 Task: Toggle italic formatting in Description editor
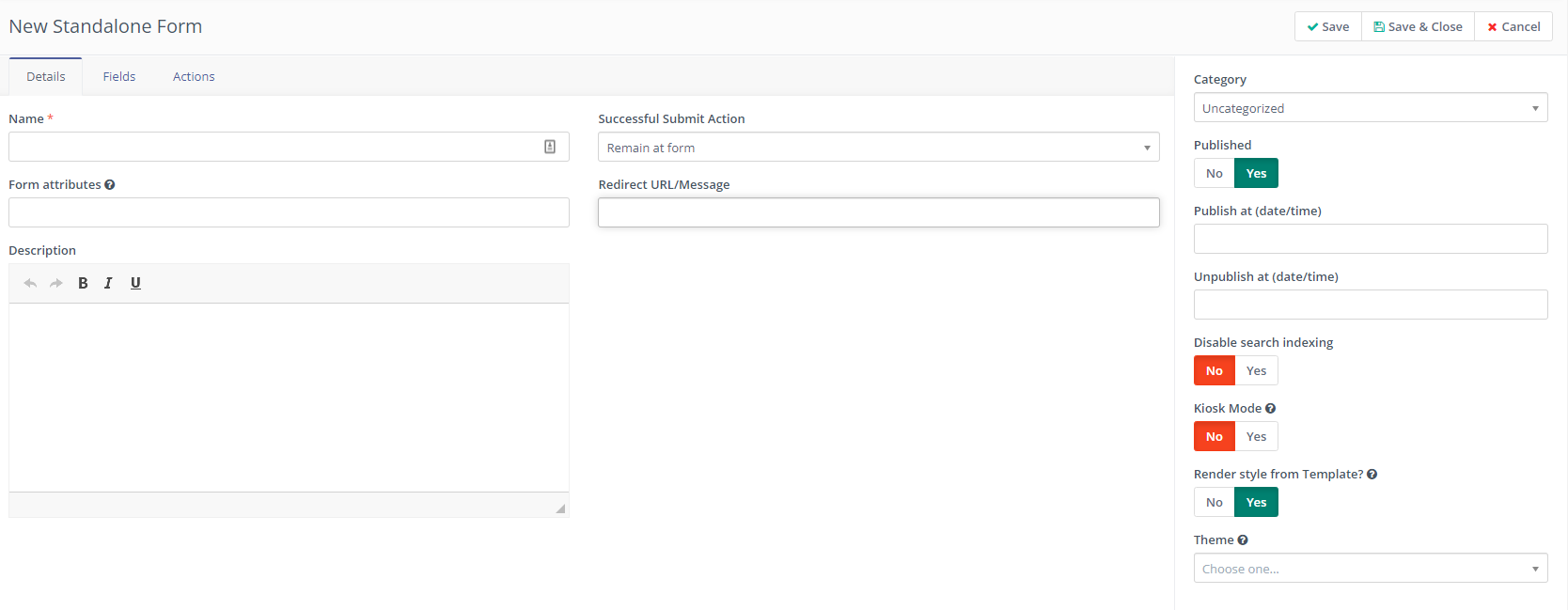(x=108, y=283)
